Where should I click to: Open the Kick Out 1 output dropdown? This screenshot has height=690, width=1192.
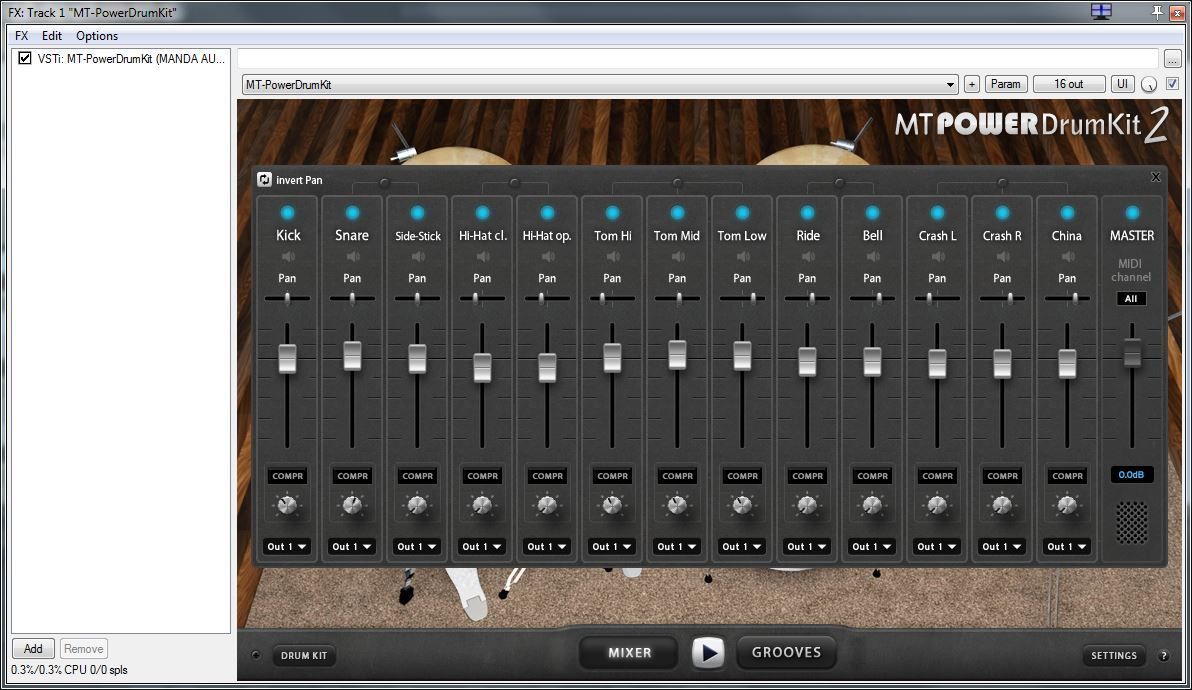point(287,546)
